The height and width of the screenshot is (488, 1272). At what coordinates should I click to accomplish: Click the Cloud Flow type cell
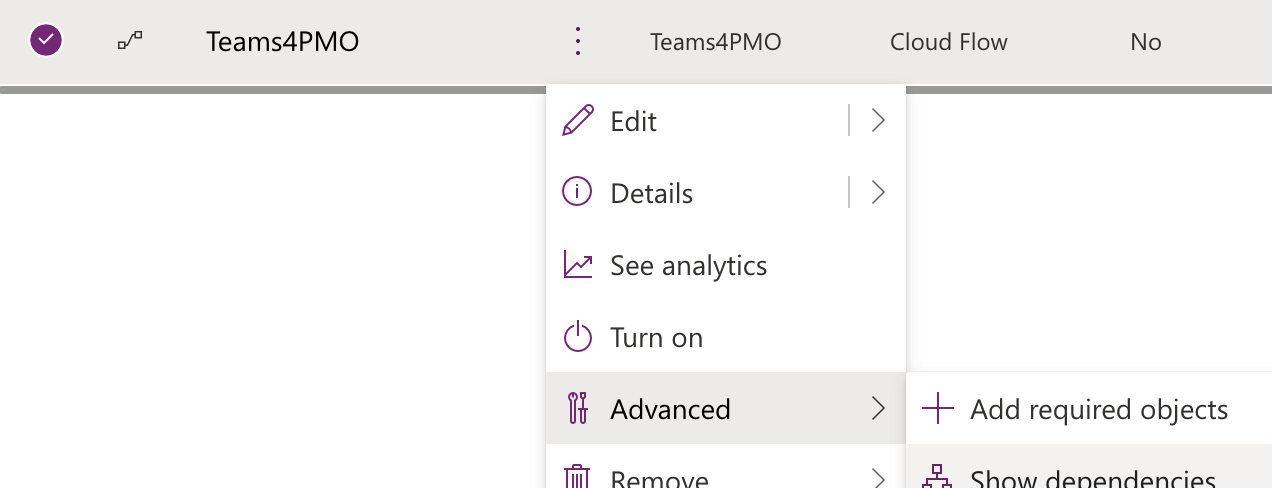[948, 42]
